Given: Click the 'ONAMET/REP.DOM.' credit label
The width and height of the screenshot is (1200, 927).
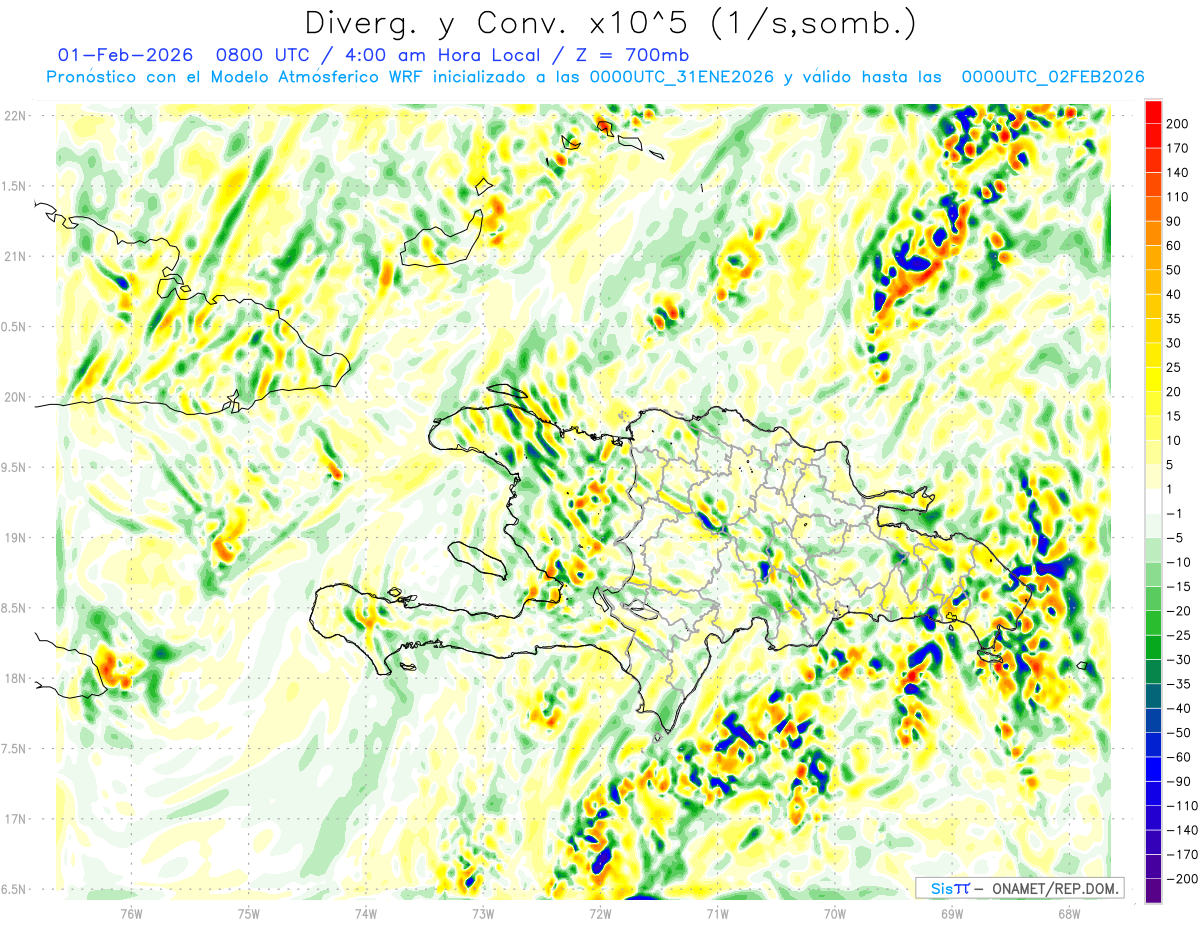Looking at the screenshot, I should (1054, 888).
